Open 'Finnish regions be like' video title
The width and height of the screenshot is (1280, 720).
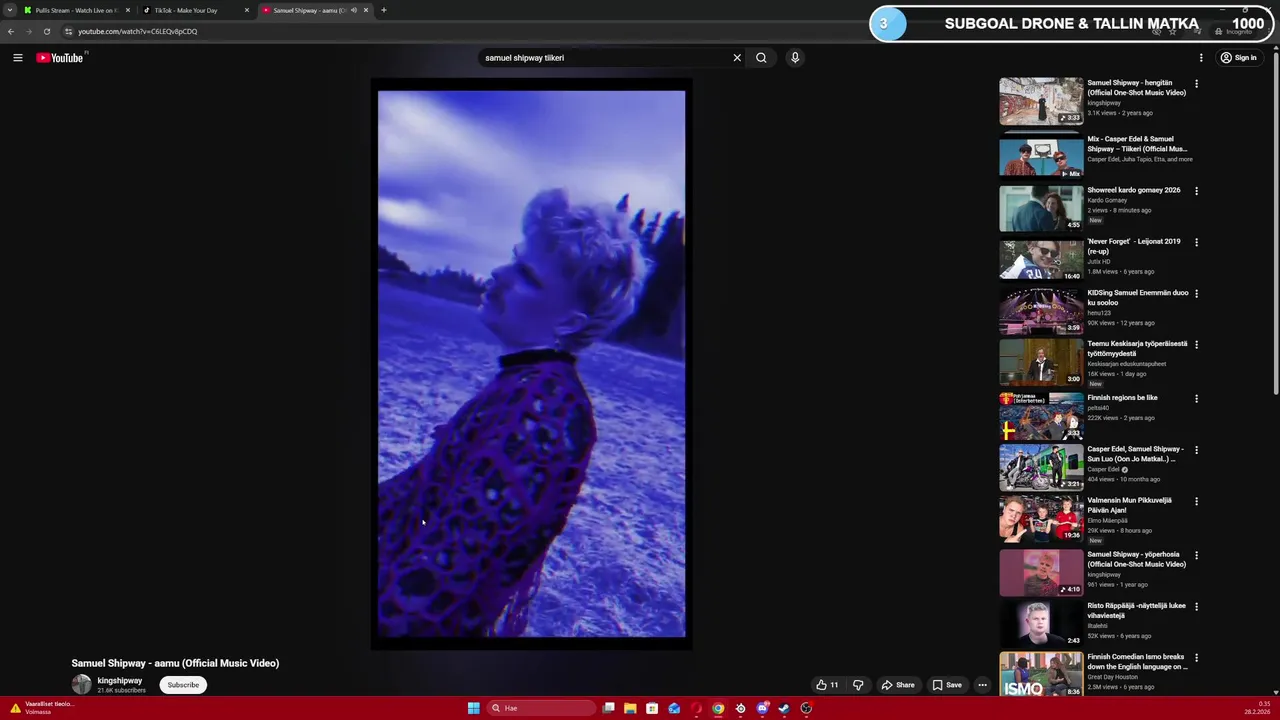[x=1122, y=398]
